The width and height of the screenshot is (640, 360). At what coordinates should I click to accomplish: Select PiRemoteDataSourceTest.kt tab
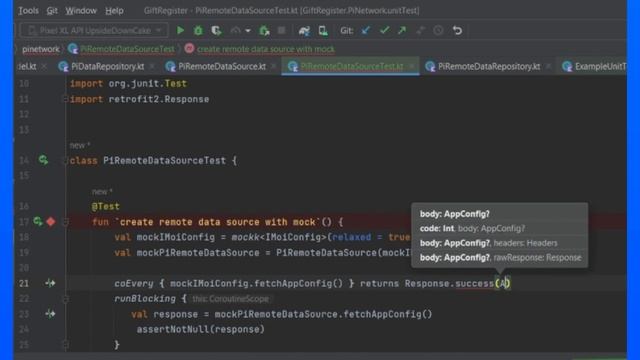pyautogui.click(x=351, y=66)
